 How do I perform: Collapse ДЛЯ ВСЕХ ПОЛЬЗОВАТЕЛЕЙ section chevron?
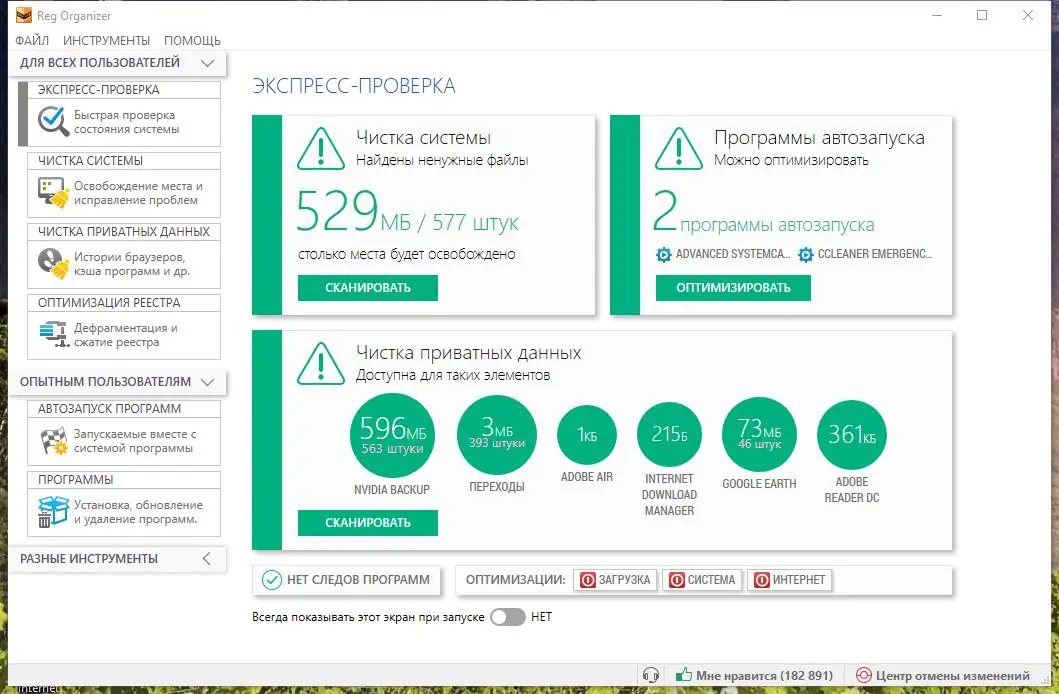point(207,63)
